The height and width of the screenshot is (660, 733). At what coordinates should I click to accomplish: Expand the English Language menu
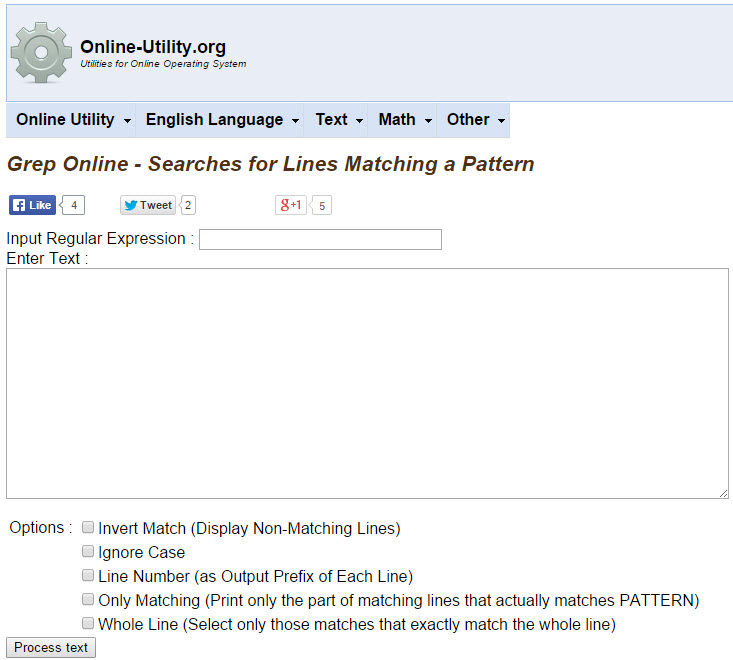click(220, 120)
